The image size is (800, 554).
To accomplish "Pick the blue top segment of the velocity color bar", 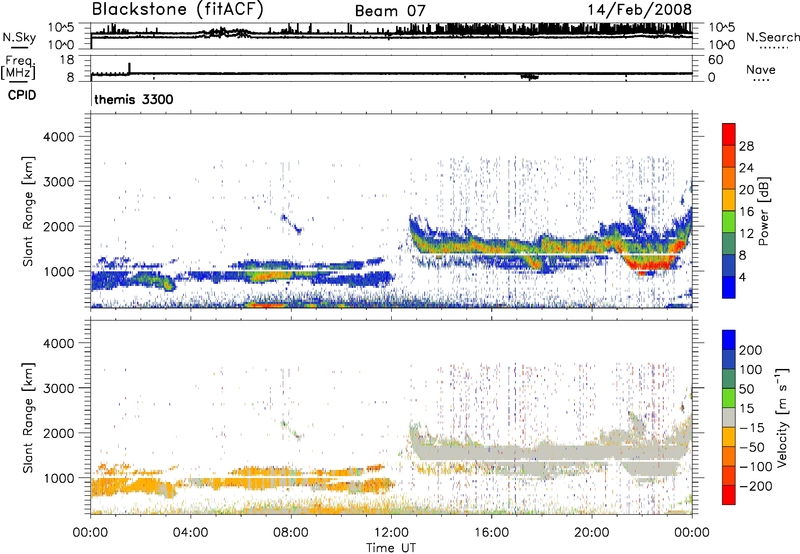I will (729, 340).
